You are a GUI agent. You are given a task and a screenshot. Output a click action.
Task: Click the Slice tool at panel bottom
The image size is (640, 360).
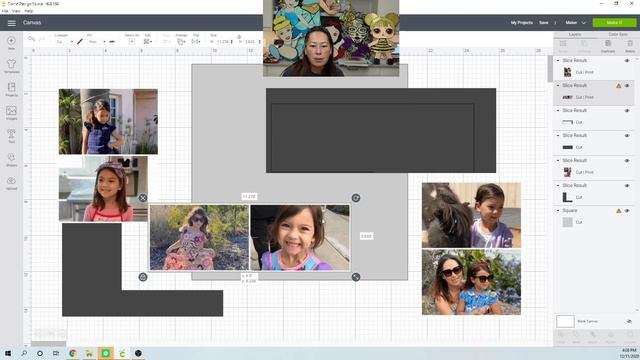[561, 337]
